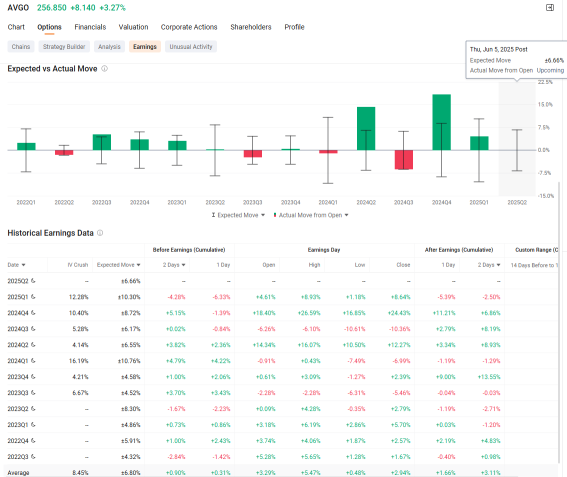The image size is (567, 477).
Task: Open the 2024Q4 row link icon
Action: 33,312
